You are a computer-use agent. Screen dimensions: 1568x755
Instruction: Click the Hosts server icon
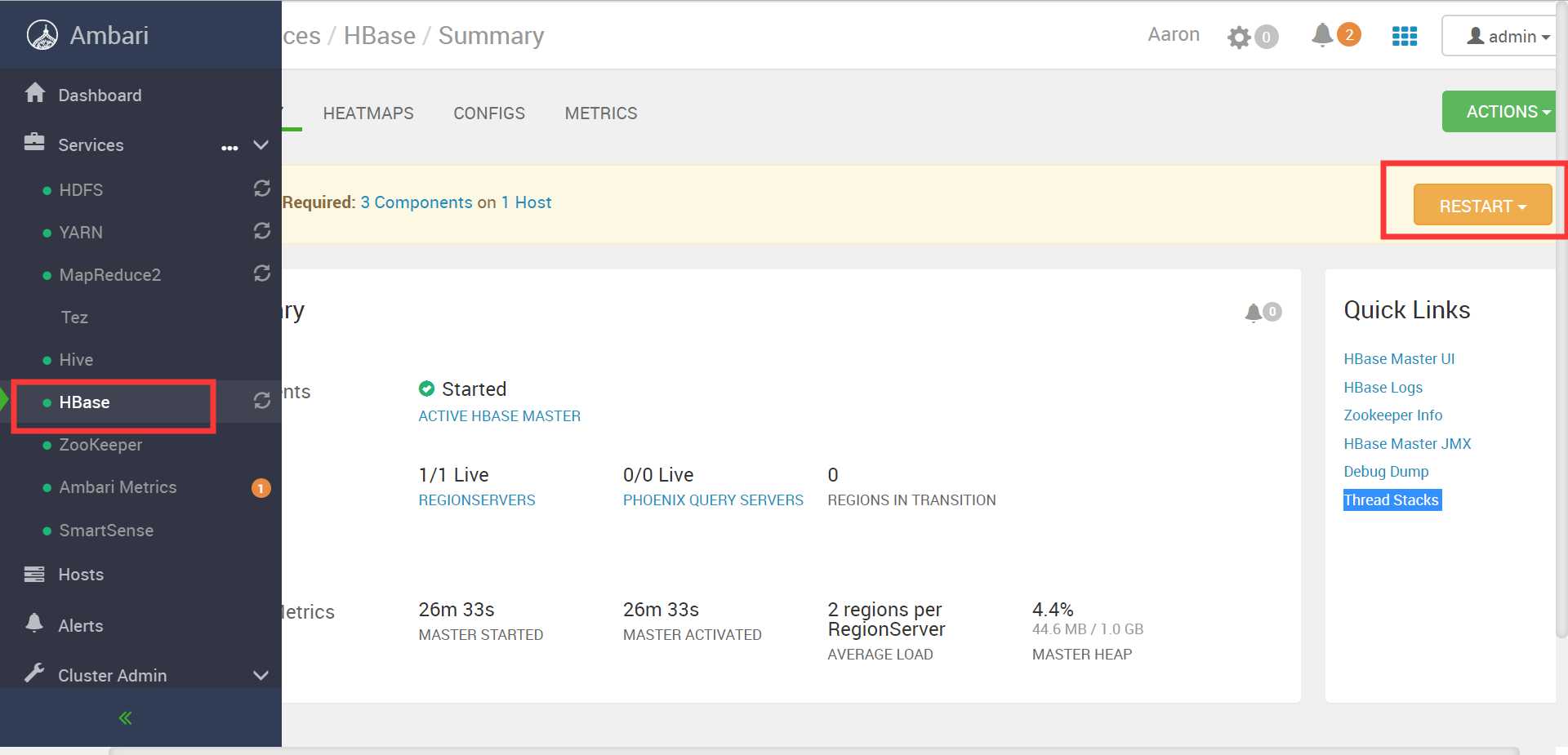[34, 574]
